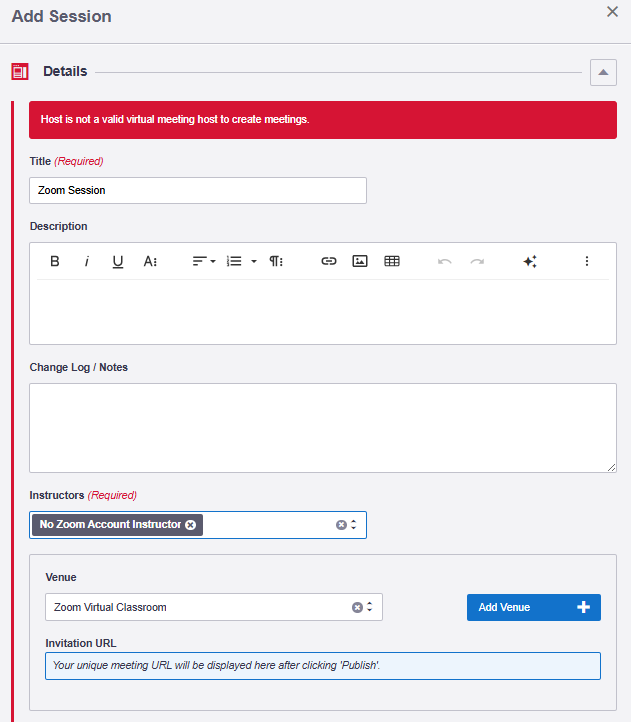Click the text alignment icon
The height and width of the screenshot is (722, 631).
tap(199, 261)
